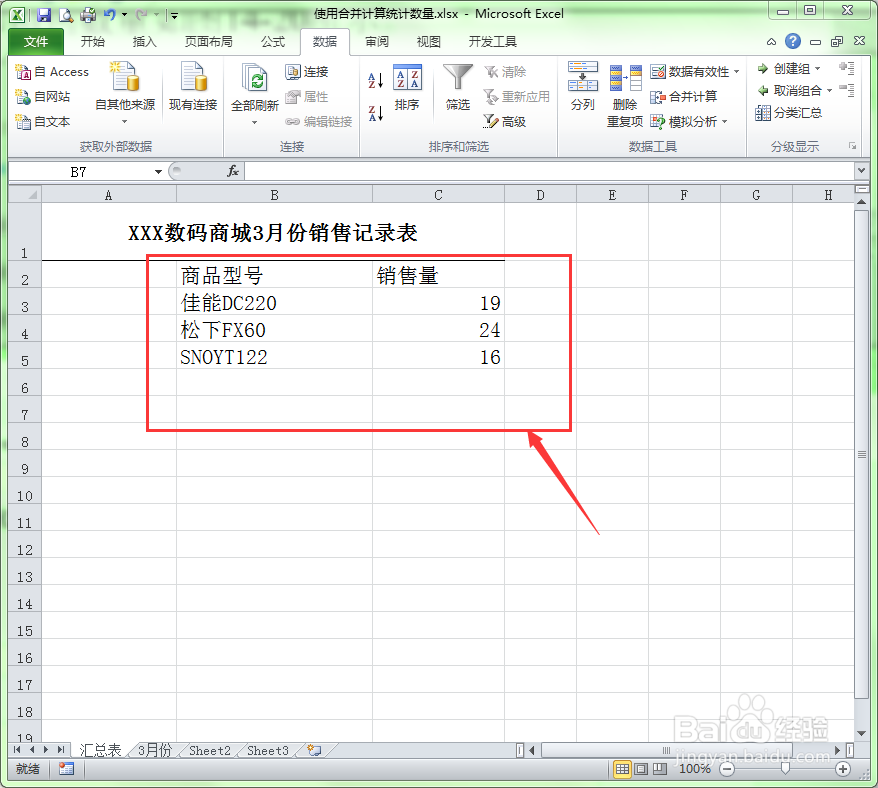Open Advanced (高级) filter options

[505, 122]
